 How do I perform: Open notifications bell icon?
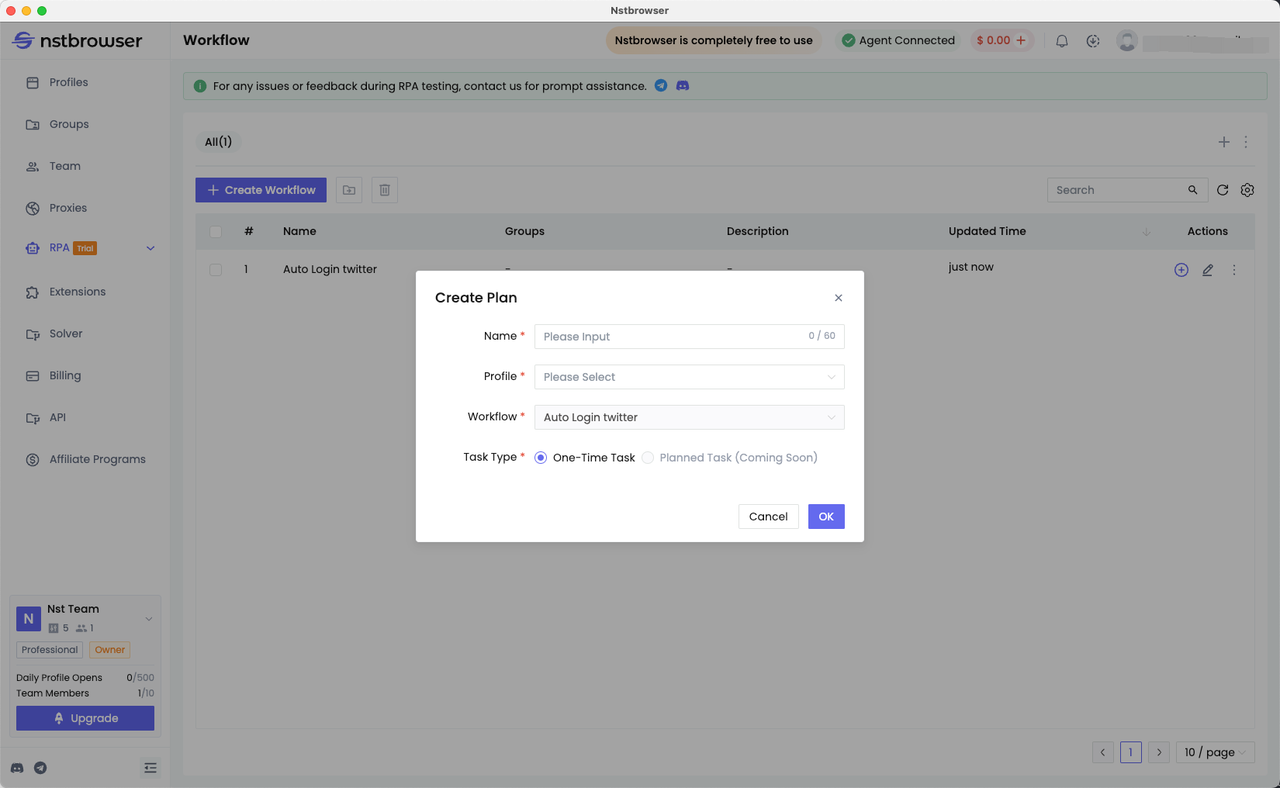click(x=1062, y=41)
